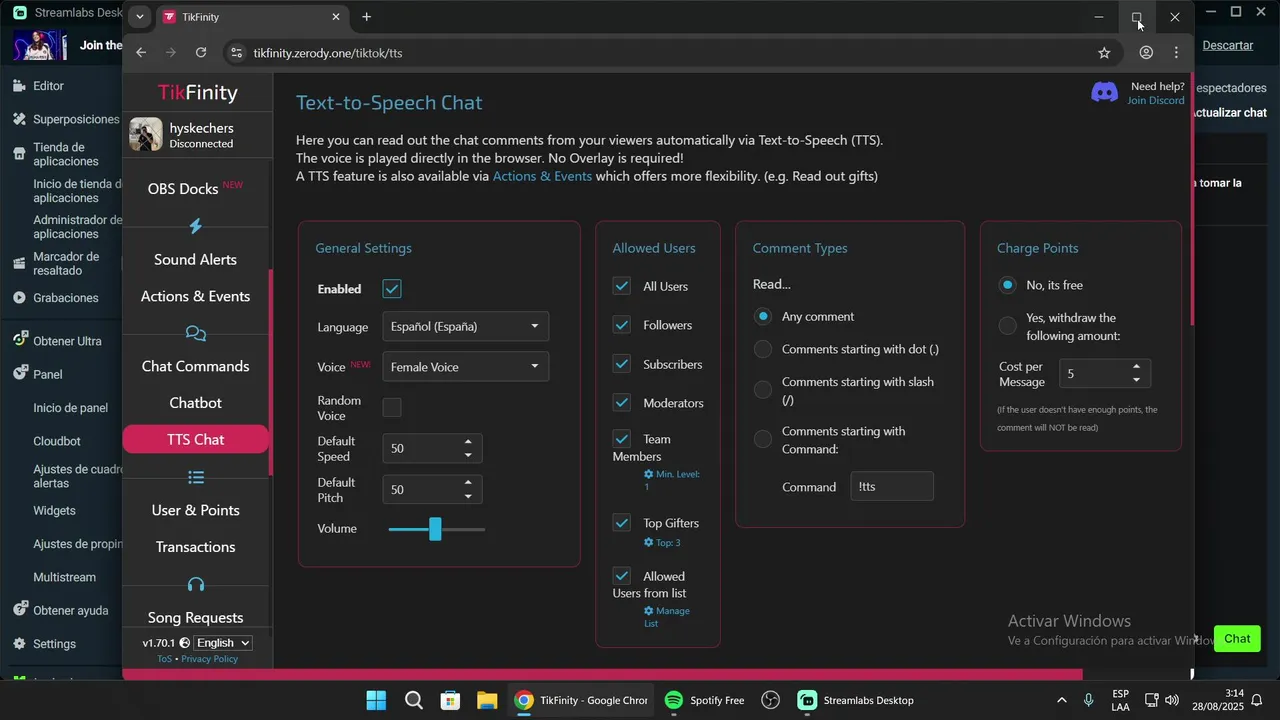
Task: Open Microsoft Store from the taskbar
Action: (450, 700)
